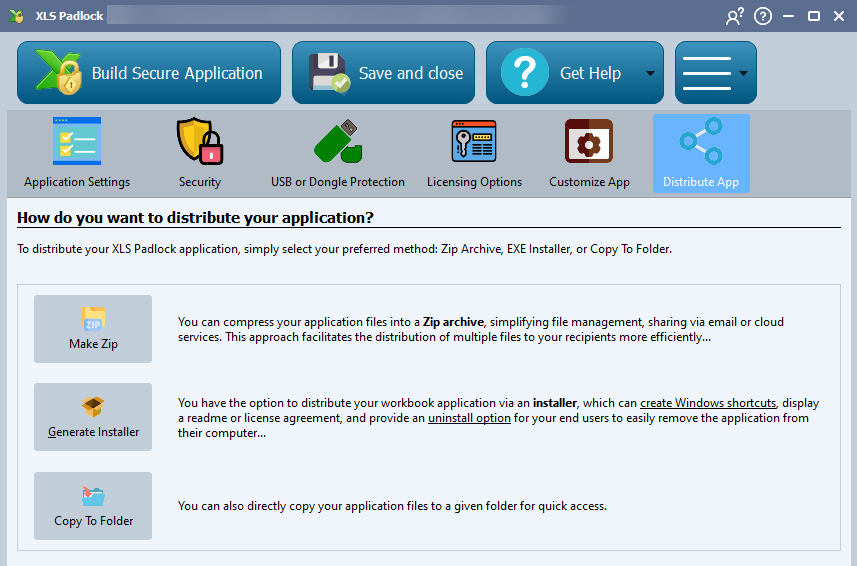
Task: Switch to Application Settings tab
Action: point(77,154)
